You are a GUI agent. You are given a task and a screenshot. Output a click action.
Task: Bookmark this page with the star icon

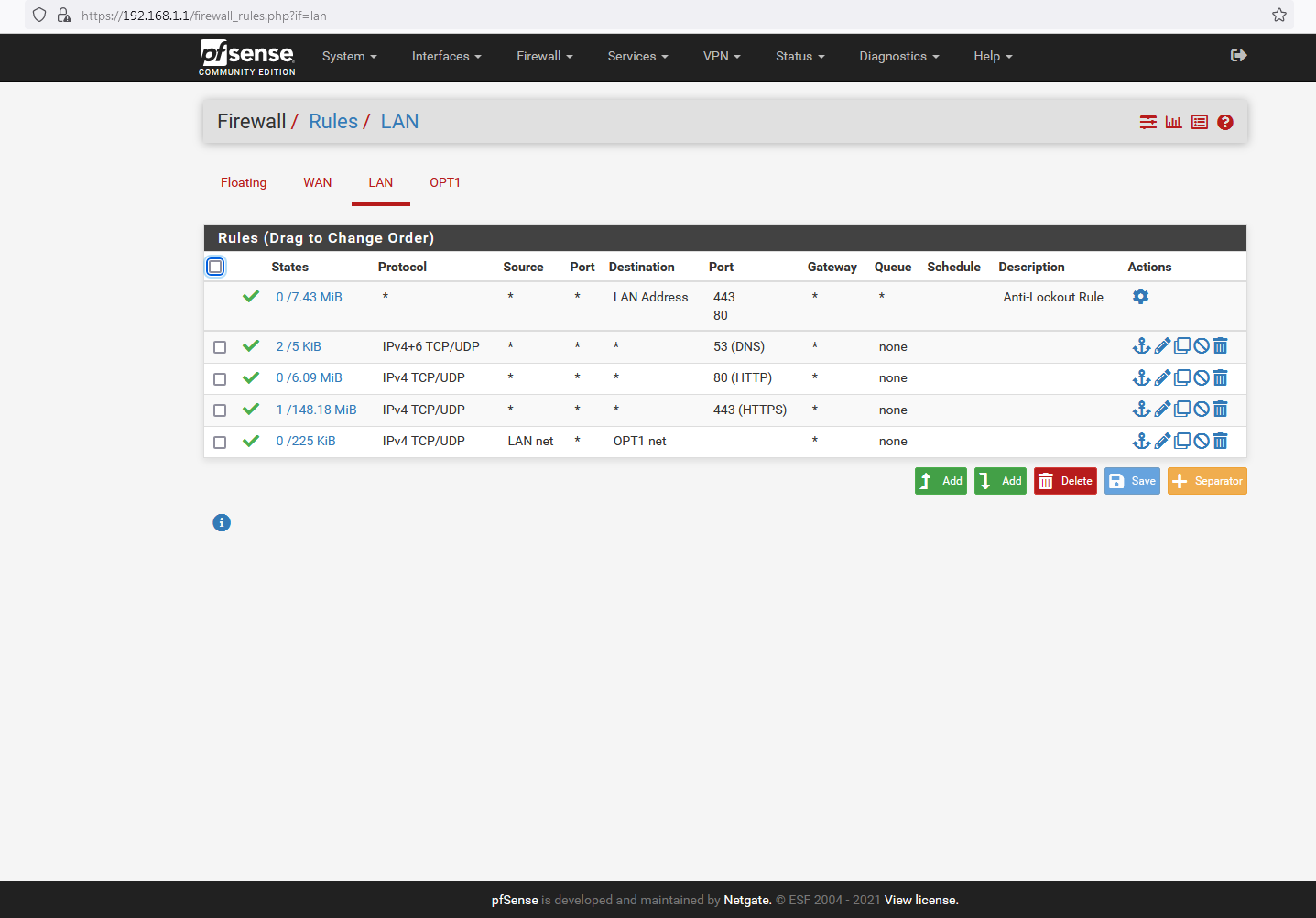(x=1279, y=15)
